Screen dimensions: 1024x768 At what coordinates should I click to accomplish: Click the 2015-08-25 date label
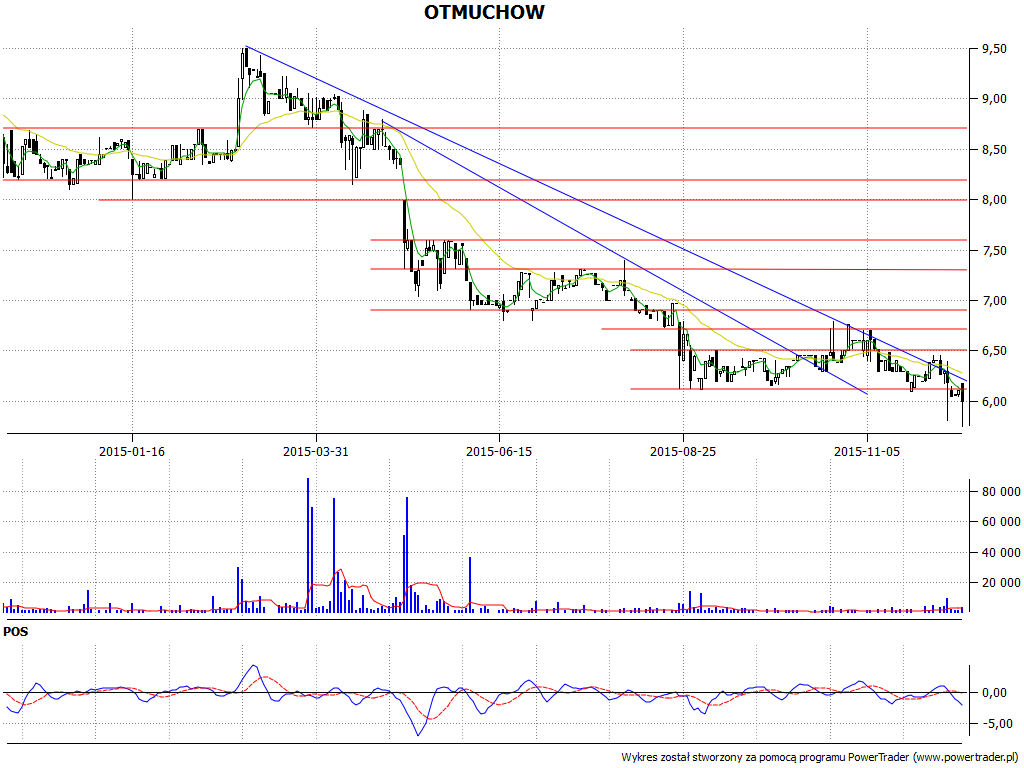pos(683,451)
